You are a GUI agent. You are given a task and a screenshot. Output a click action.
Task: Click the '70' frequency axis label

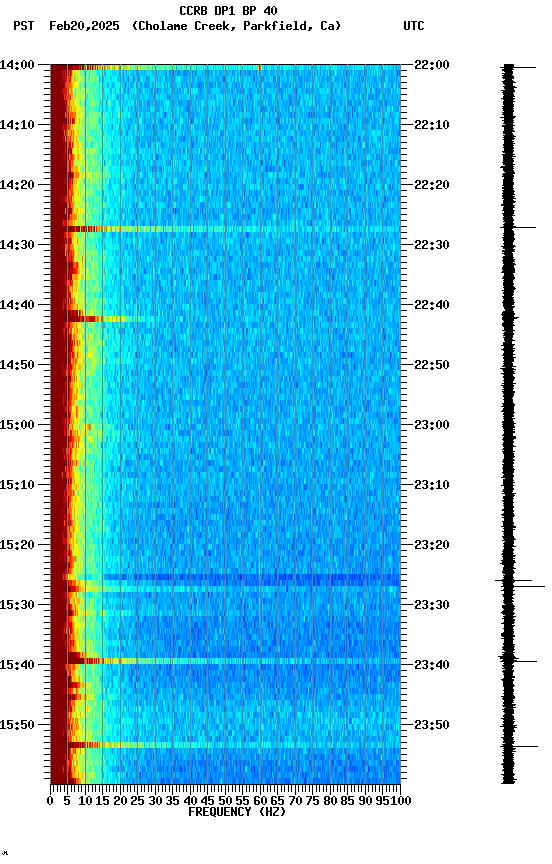tap(295, 801)
